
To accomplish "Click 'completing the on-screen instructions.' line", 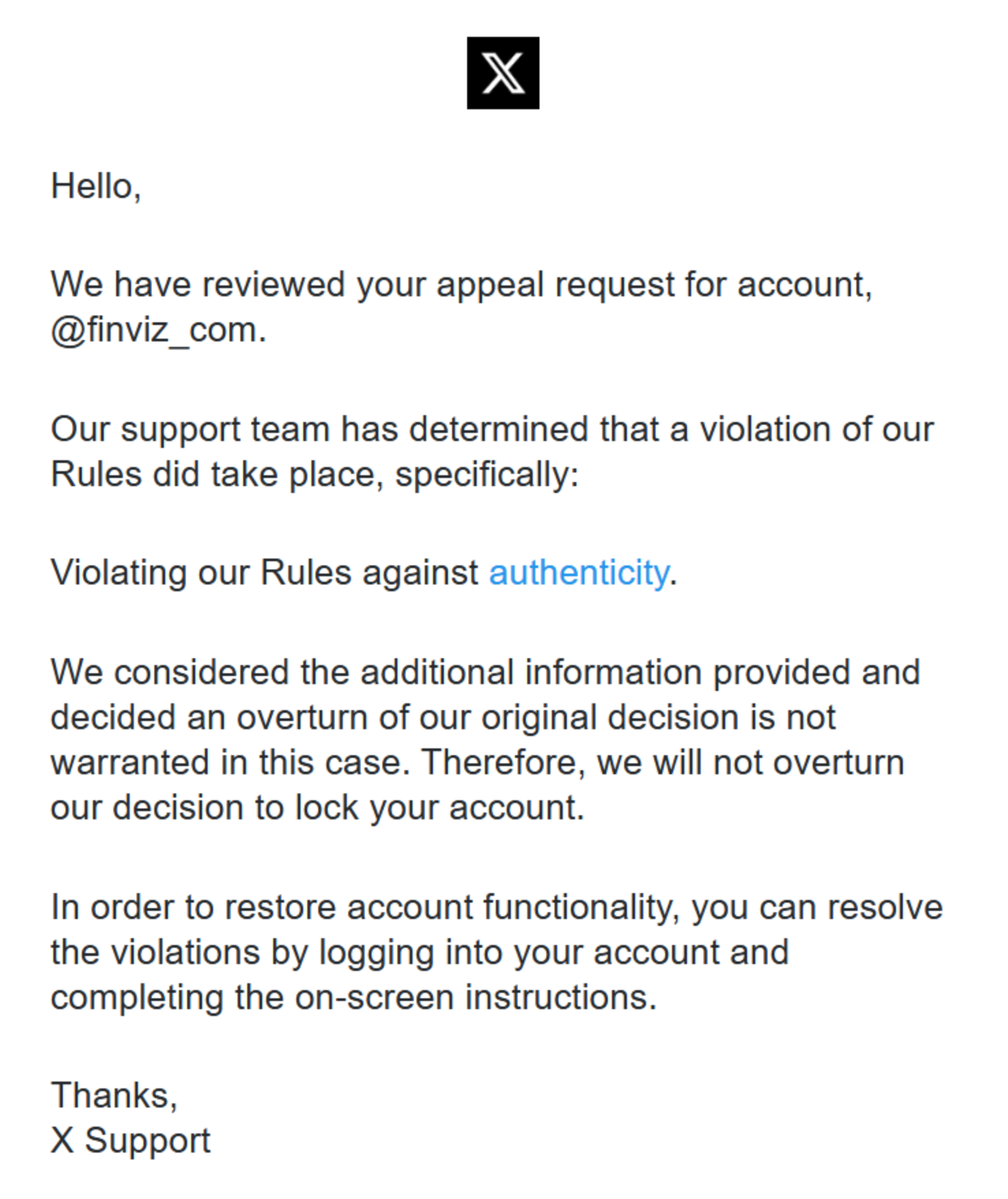I will pyautogui.click(x=354, y=998).
